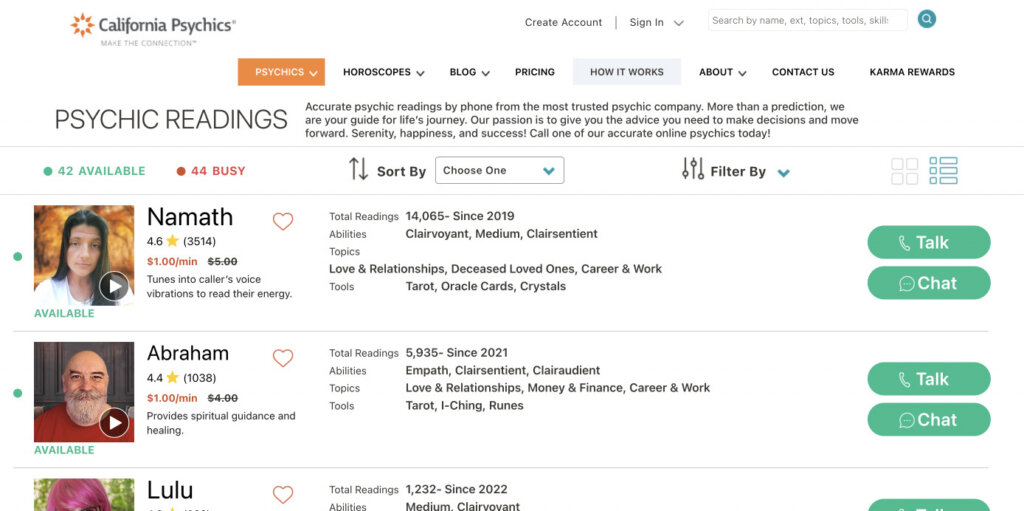Click 'Tarot, I-Ching, Runes' tools text
This screenshot has width=1024, height=511.
[464, 406]
